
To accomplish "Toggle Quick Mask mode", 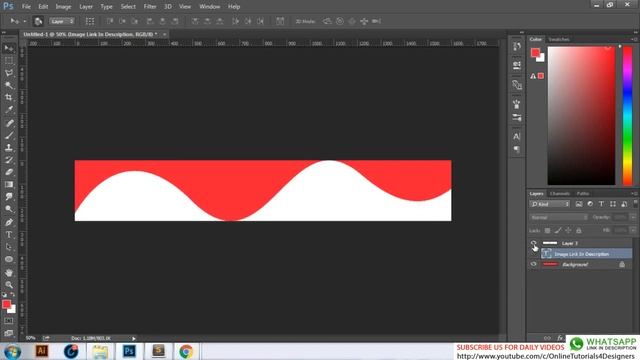I will [9, 321].
